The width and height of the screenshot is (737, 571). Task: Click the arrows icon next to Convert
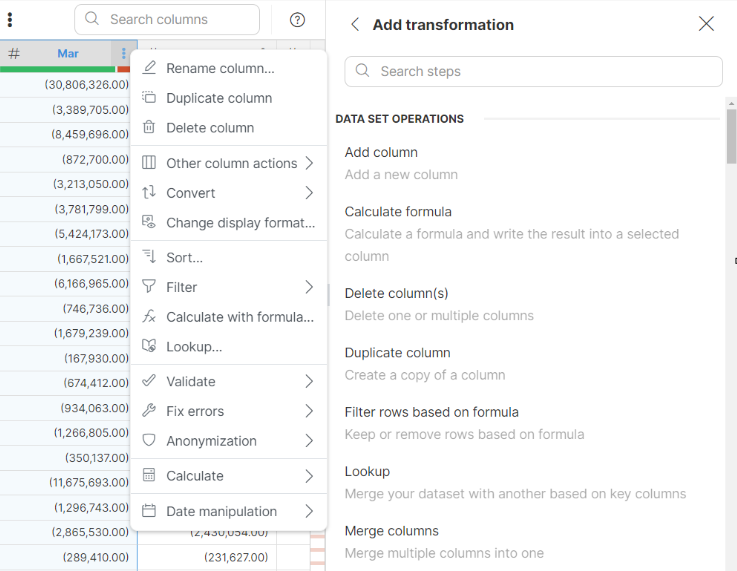(149, 192)
